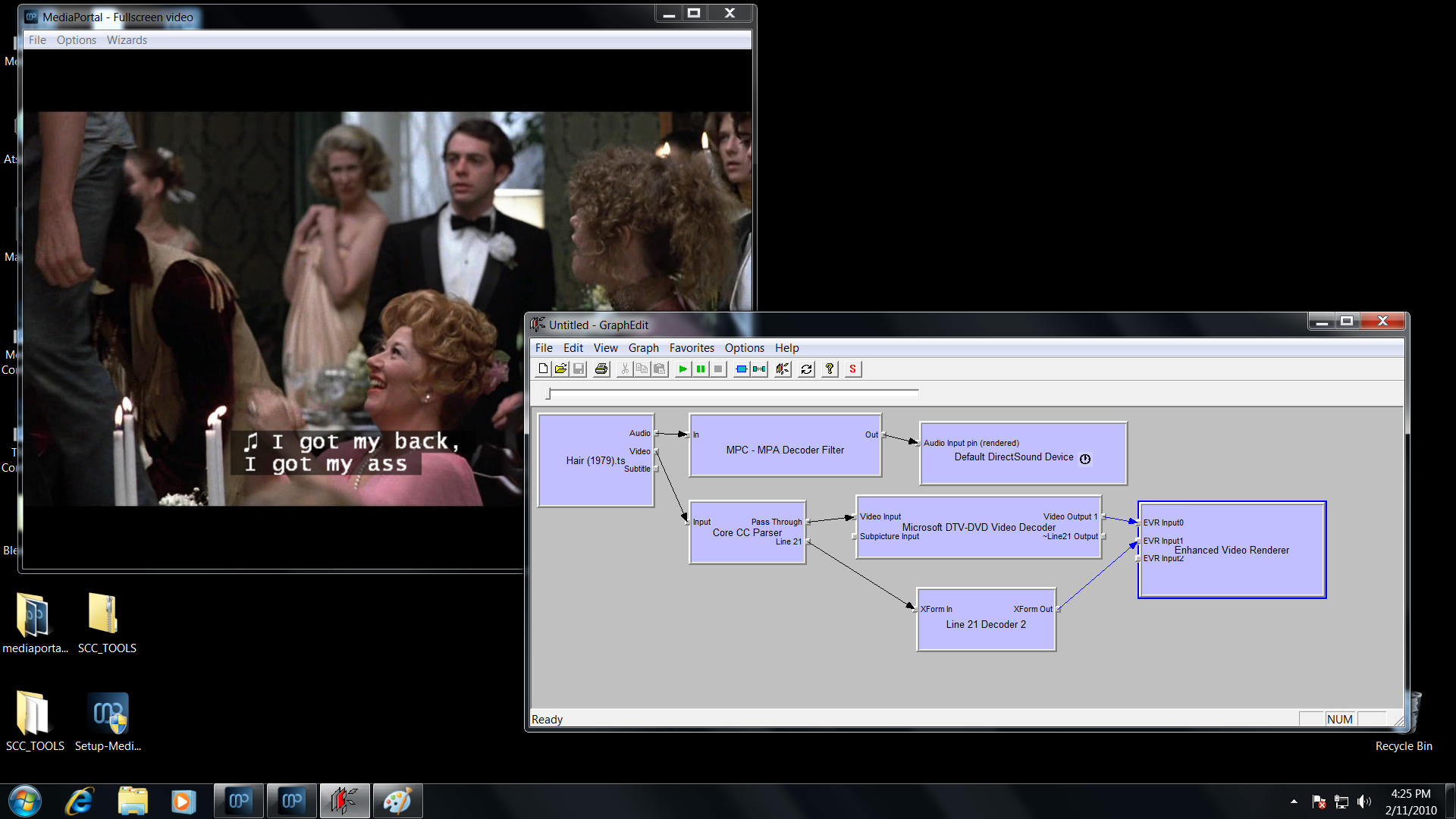
Task: Click the Refresh graph icon
Action: pyautogui.click(x=806, y=369)
